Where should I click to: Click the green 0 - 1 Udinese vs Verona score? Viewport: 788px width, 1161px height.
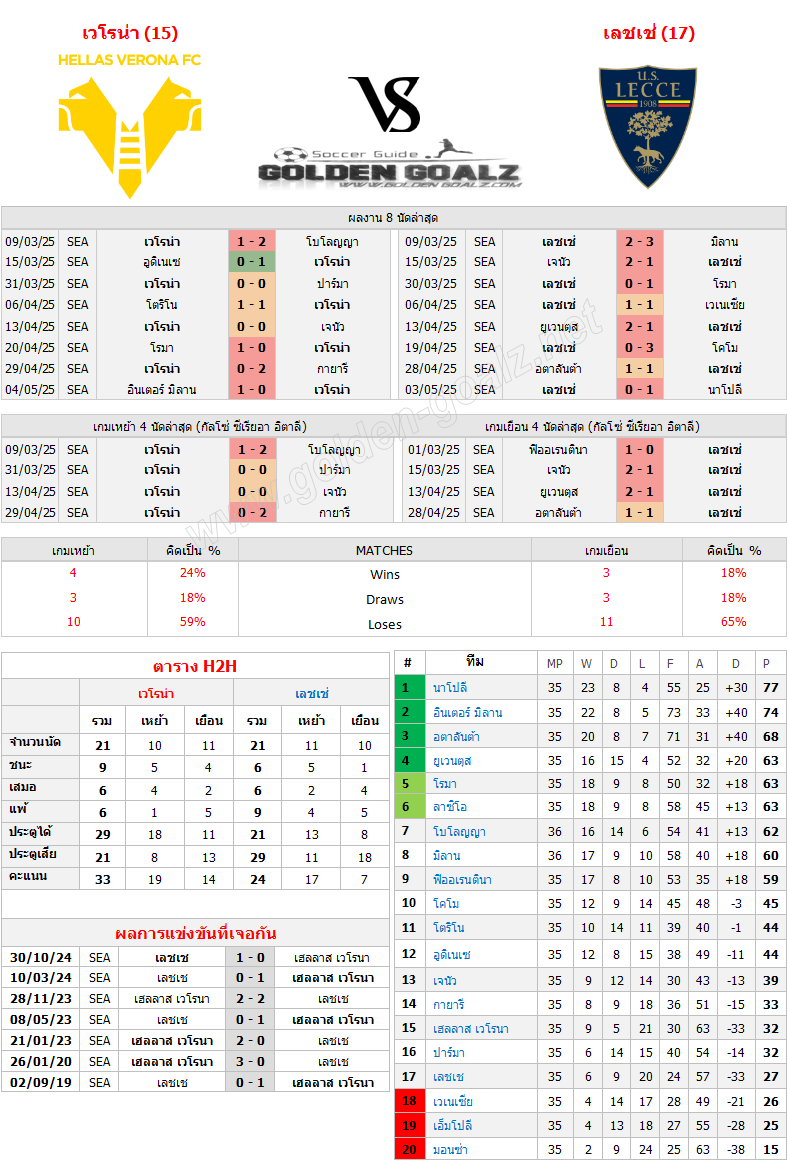[252, 262]
